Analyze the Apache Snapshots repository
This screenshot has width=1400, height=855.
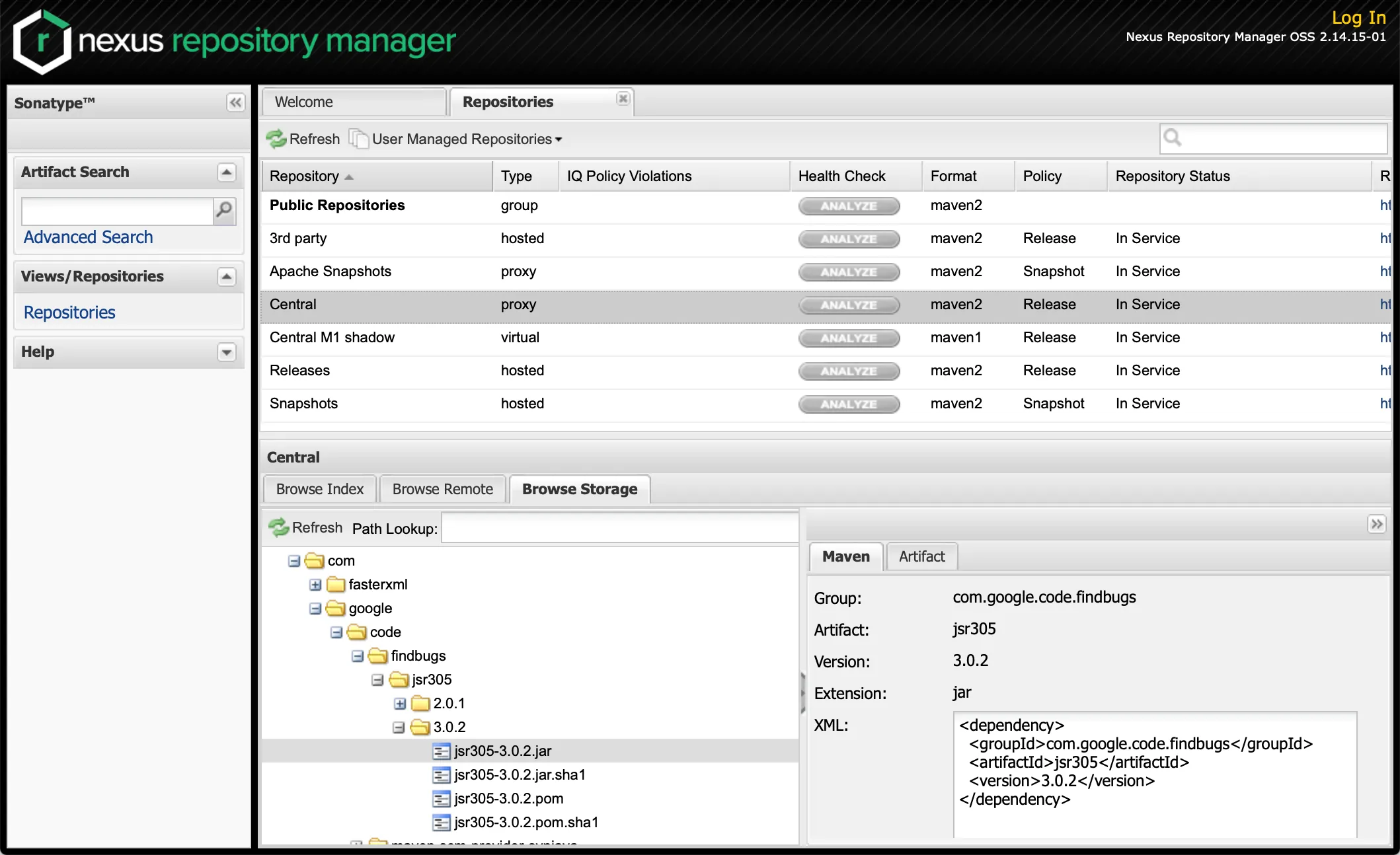pyautogui.click(x=849, y=272)
